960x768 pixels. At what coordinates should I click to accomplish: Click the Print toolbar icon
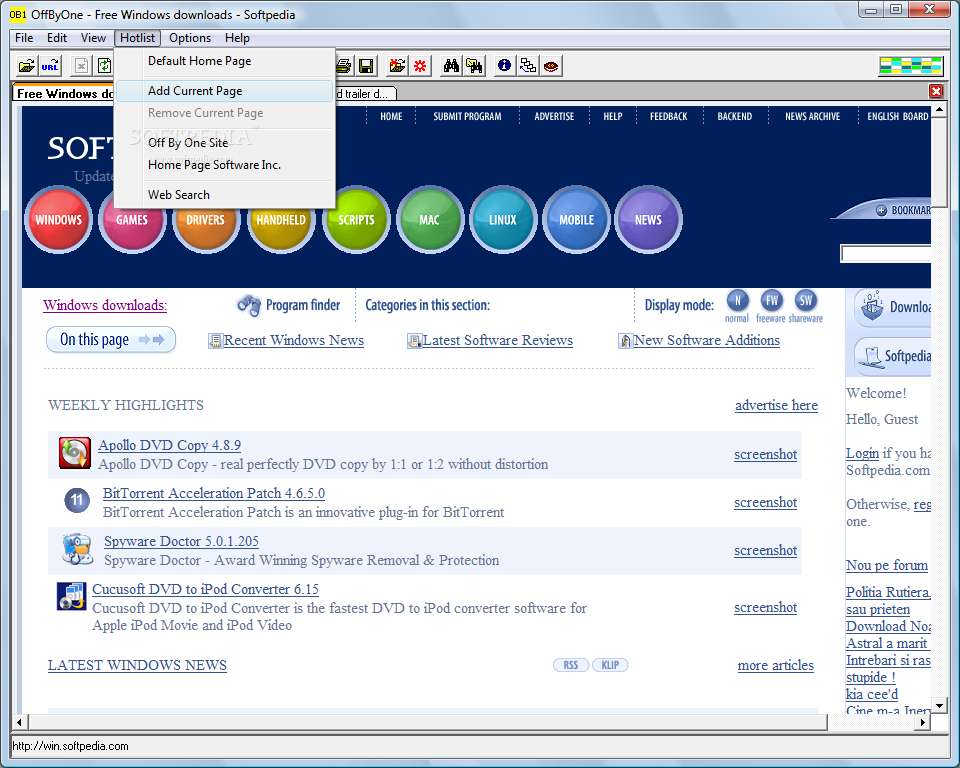(343, 66)
